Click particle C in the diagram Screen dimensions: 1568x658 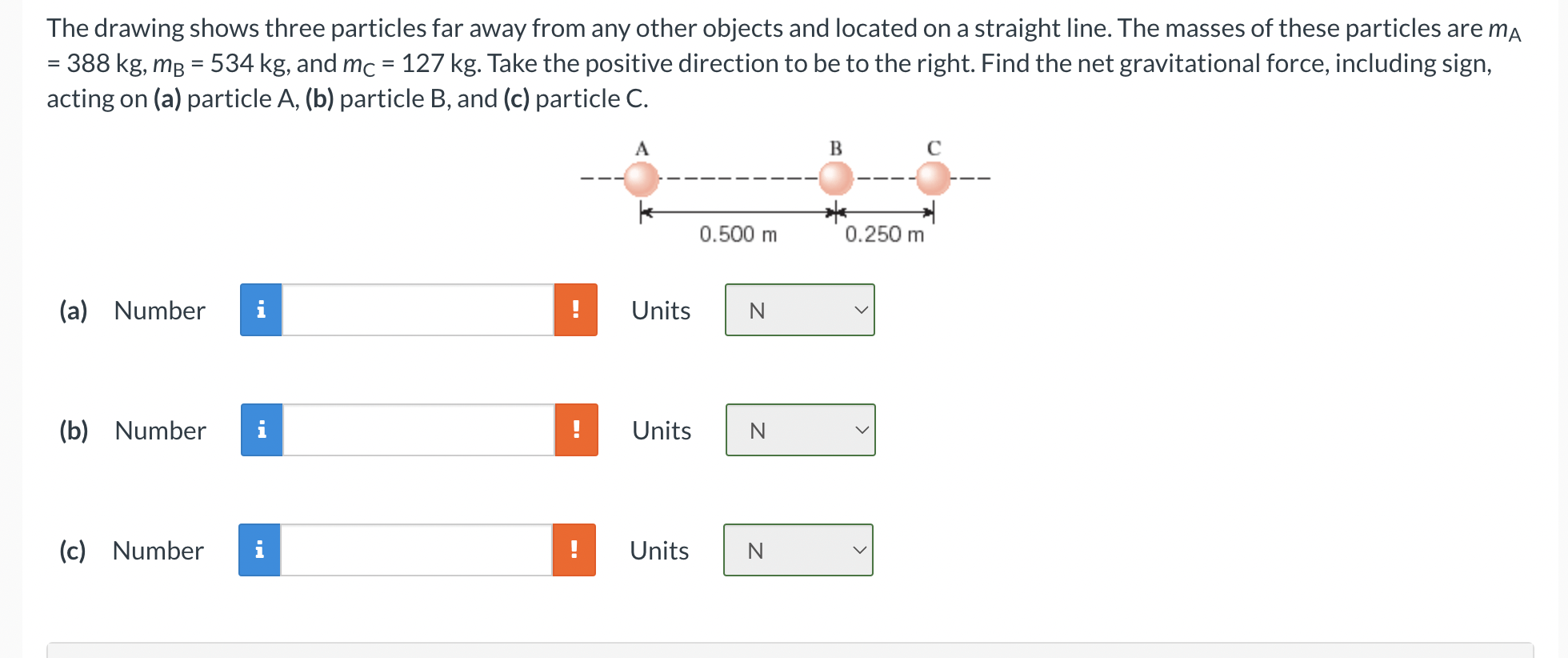pyautogui.click(x=933, y=179)
